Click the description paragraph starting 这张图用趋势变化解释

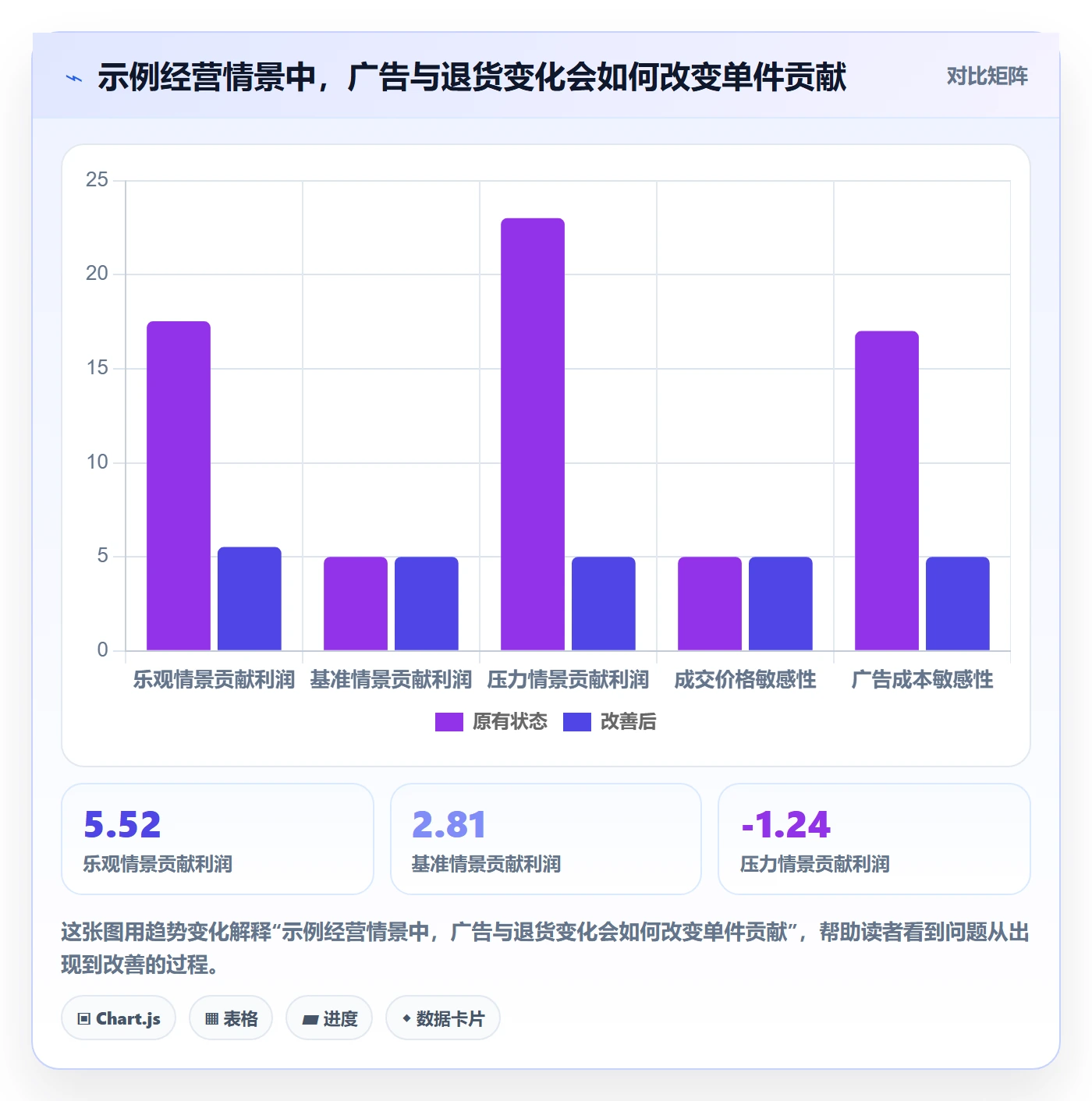coord(545,948)
